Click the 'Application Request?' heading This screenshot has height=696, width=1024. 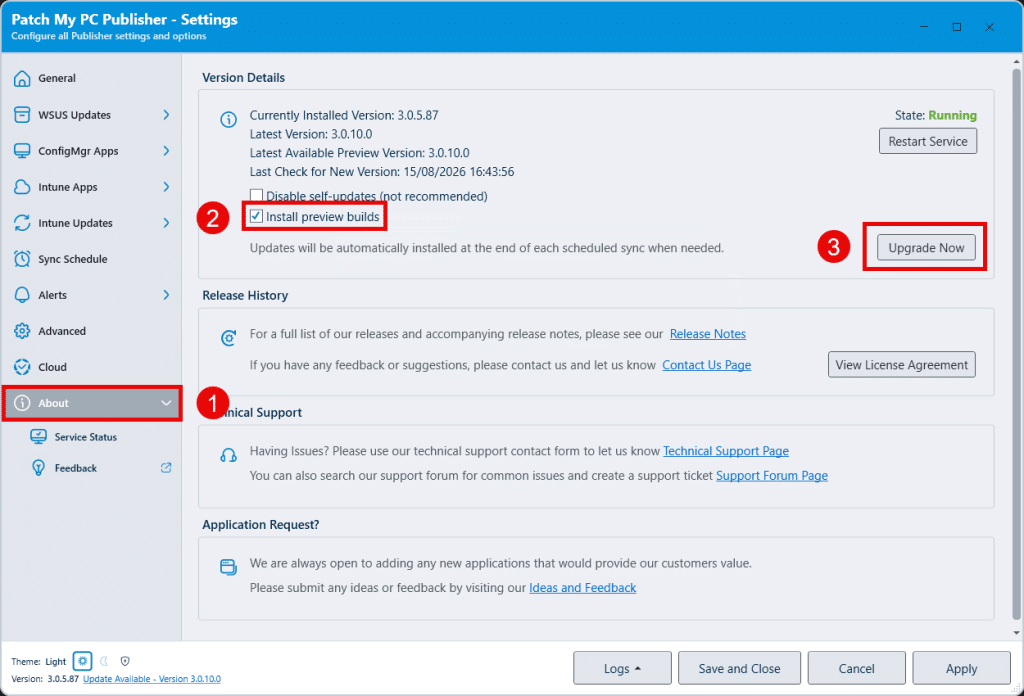pos(261,525)
